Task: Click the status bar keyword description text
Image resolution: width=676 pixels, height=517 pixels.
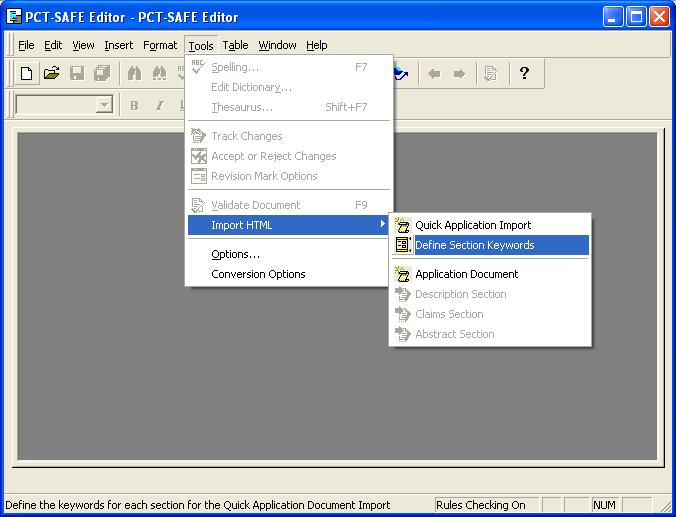Action: (x=197, y=505)
